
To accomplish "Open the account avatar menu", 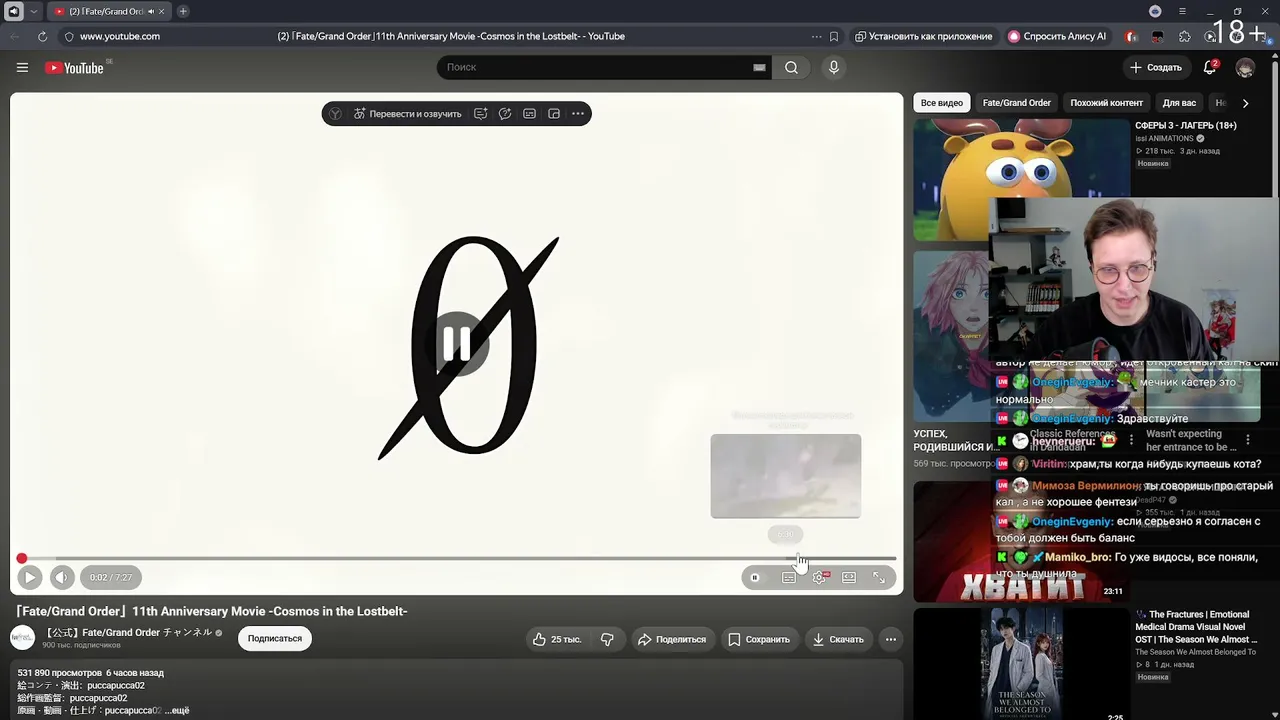I will 1245,67.
